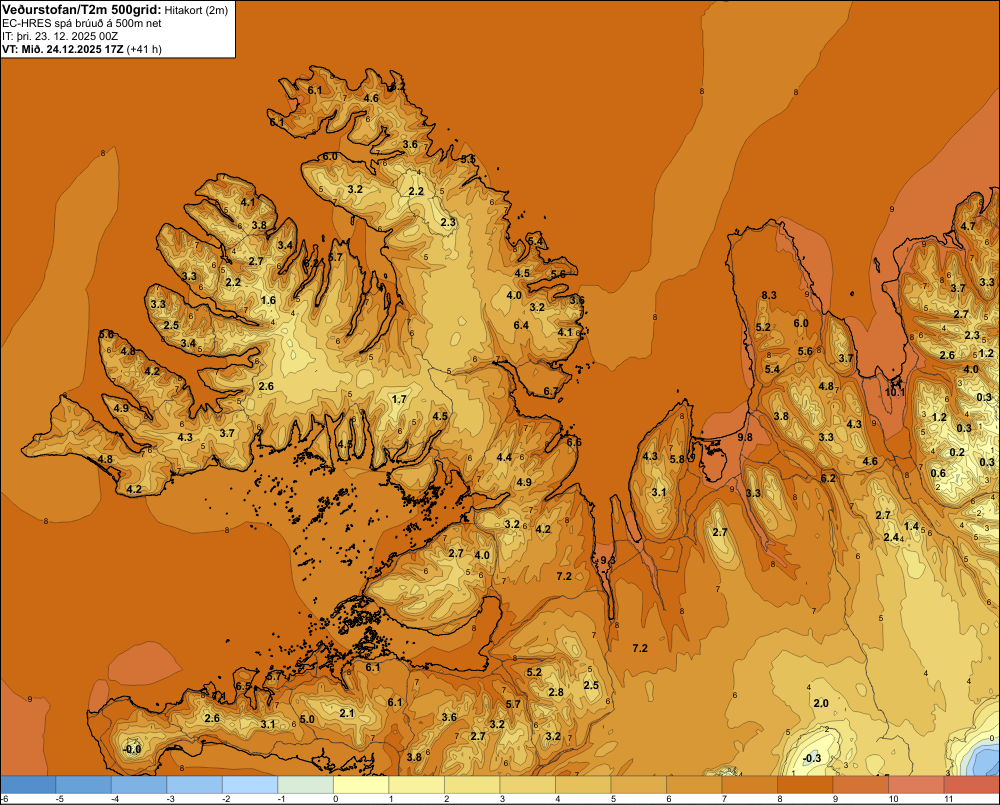Click the legend swatch between -1 and 0
The height and width of the screenshot is (805, 1000).
(x=305, y=785)
